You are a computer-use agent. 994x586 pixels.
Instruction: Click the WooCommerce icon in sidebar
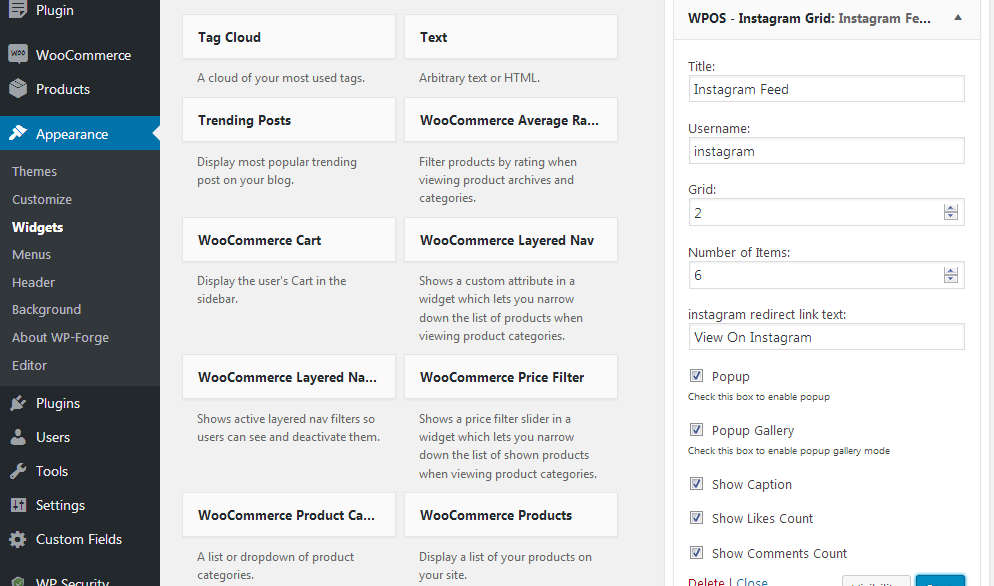[x=18, y=55]
